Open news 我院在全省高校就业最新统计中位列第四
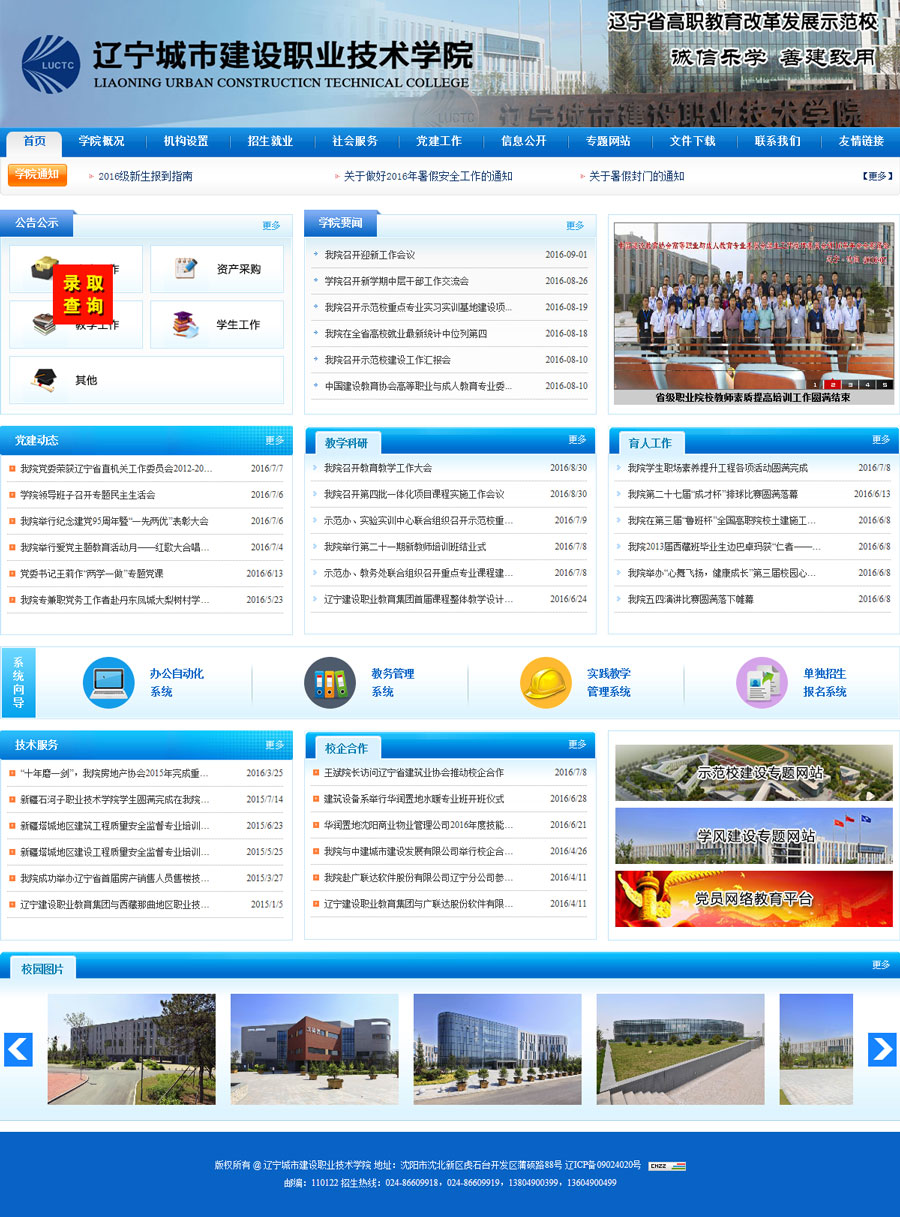Image resolution: width=900 pixels, height=1217 pixels. coord(406,333)
